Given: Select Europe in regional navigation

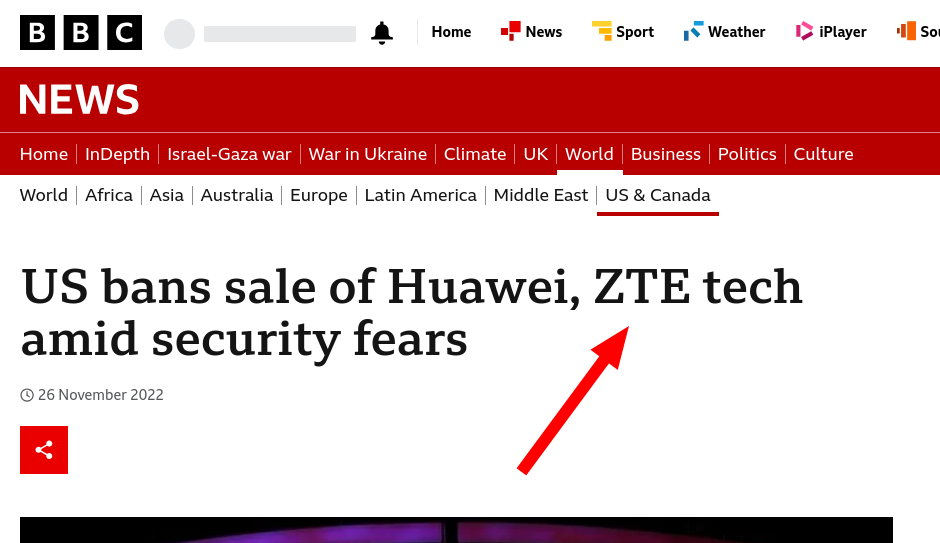Looking at the screenshot, I should [x=319, y=195].
